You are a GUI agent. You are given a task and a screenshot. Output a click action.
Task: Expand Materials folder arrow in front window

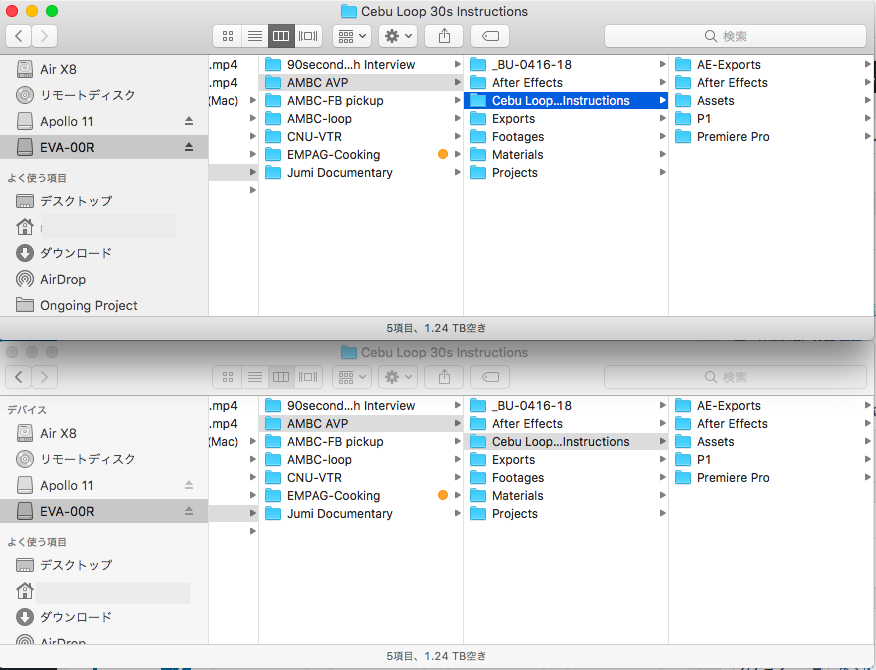(663, 154)
